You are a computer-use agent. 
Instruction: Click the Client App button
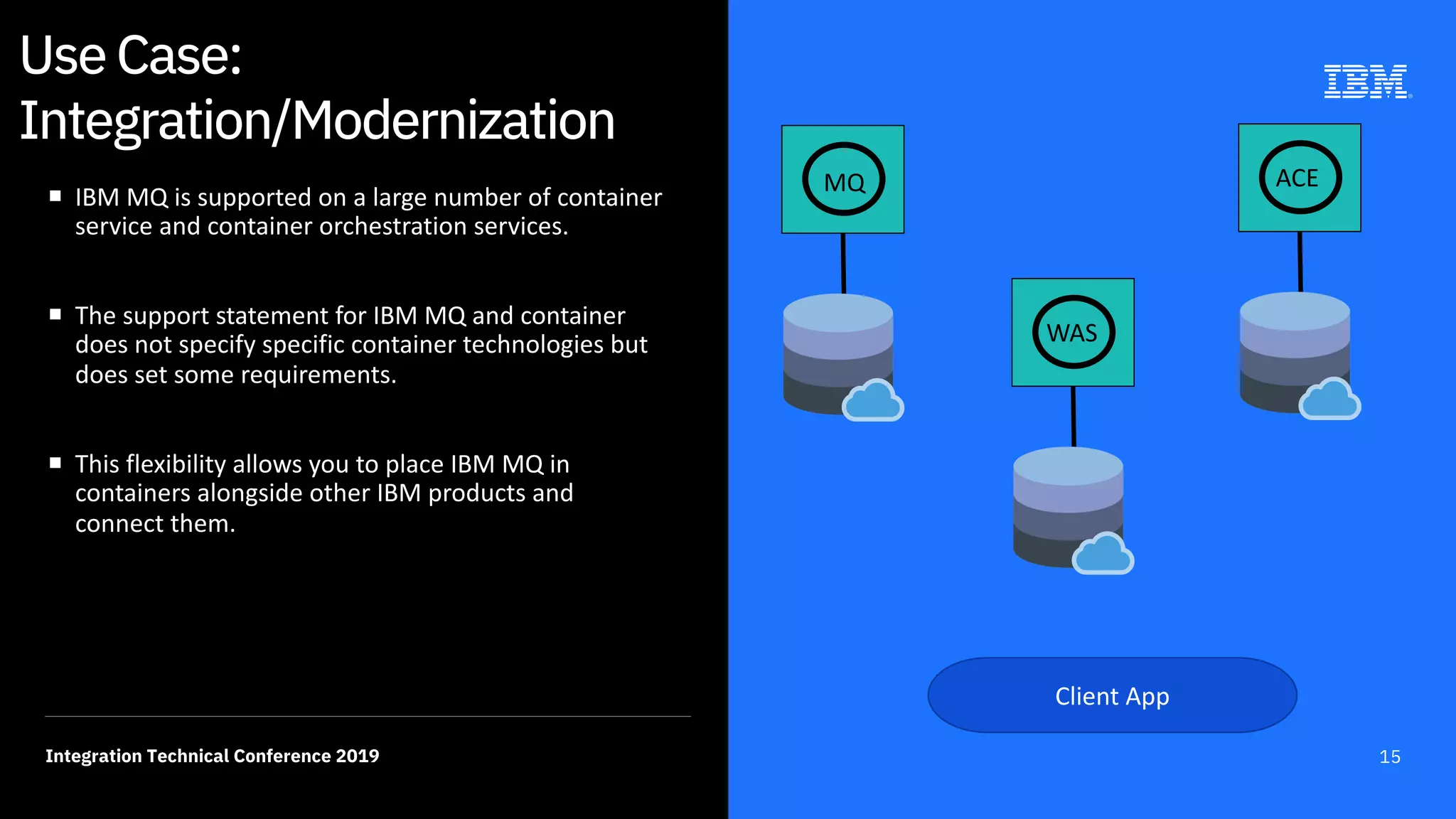click(1112, 695)
